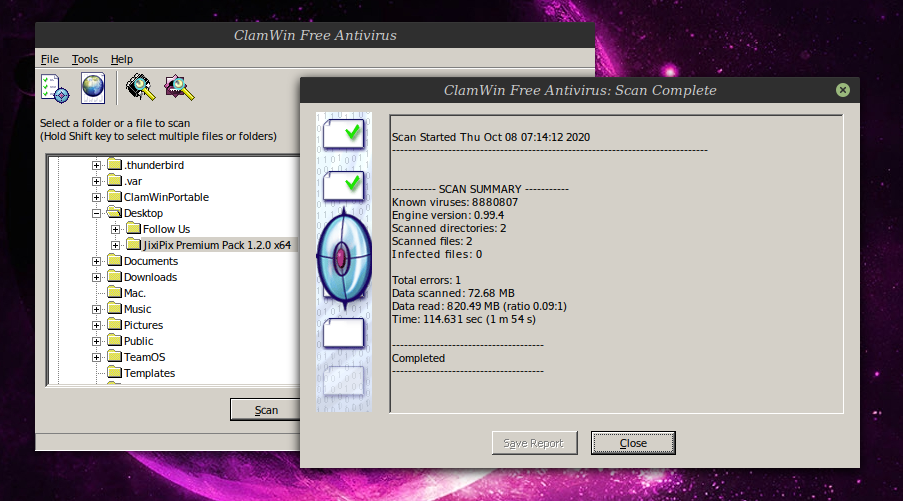Select the Documents folder icon
This screenshot has width=903, height=501.
click(115, 261)
